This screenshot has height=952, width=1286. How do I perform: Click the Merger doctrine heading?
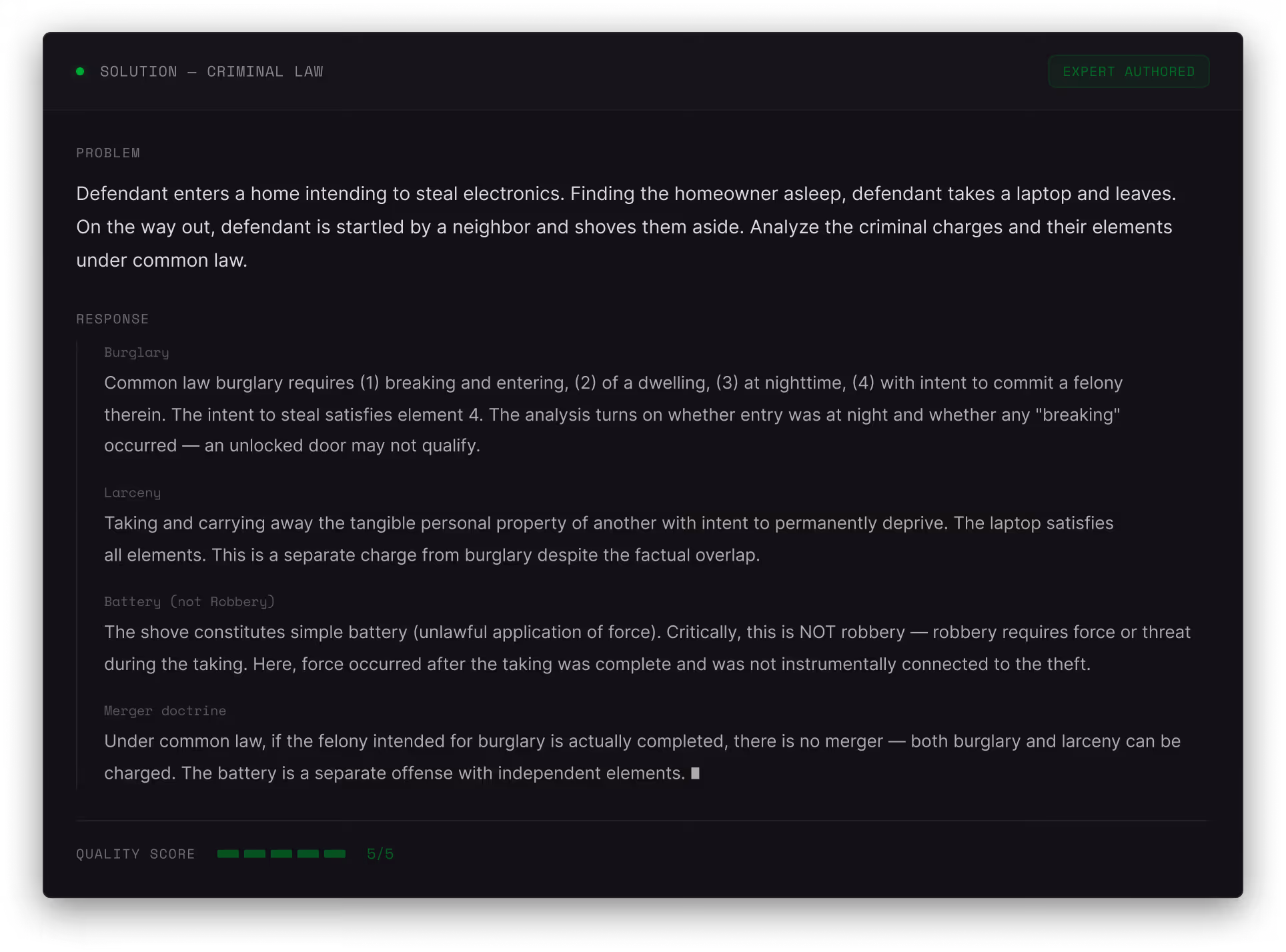pos(165,711)
